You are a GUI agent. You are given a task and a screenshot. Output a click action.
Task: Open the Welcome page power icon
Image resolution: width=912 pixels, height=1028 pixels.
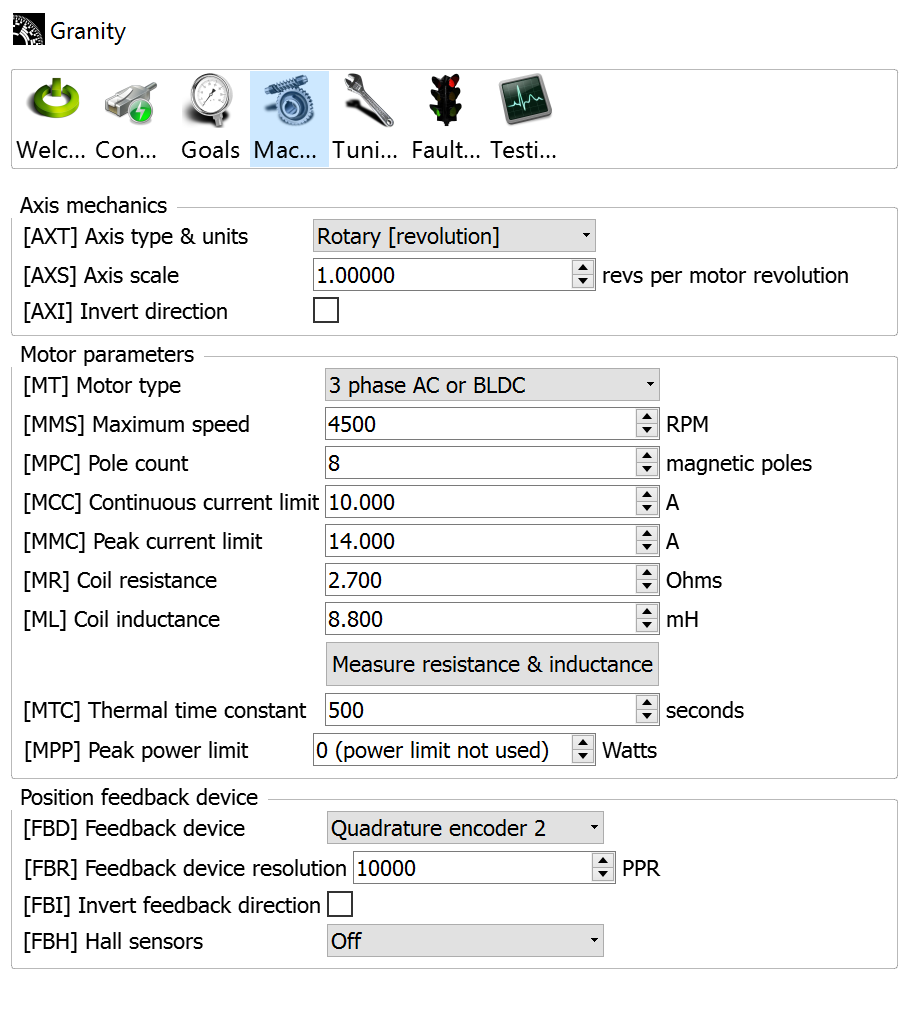(52, 101)
